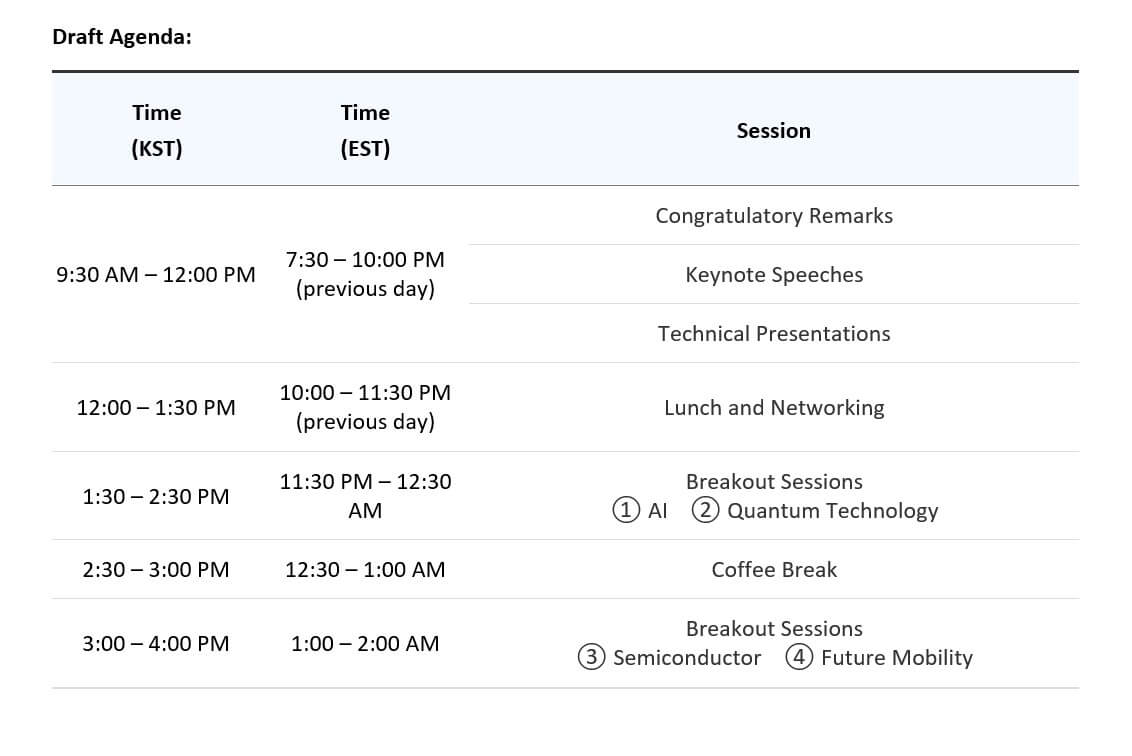Viewport: 1132px width, 756px height.
Task: Click the 9:30 AM – 12:00 PM time cell
Action: point(157,275)
